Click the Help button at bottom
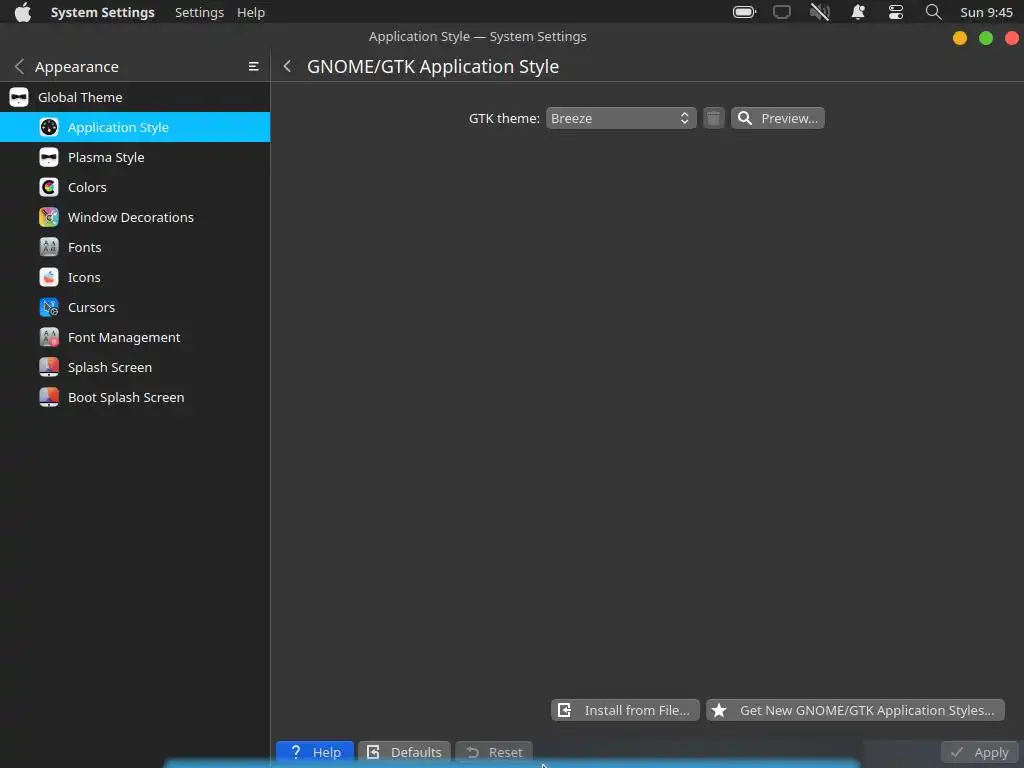The width and height of the screenshot is (1024, 768). [315, 752]
